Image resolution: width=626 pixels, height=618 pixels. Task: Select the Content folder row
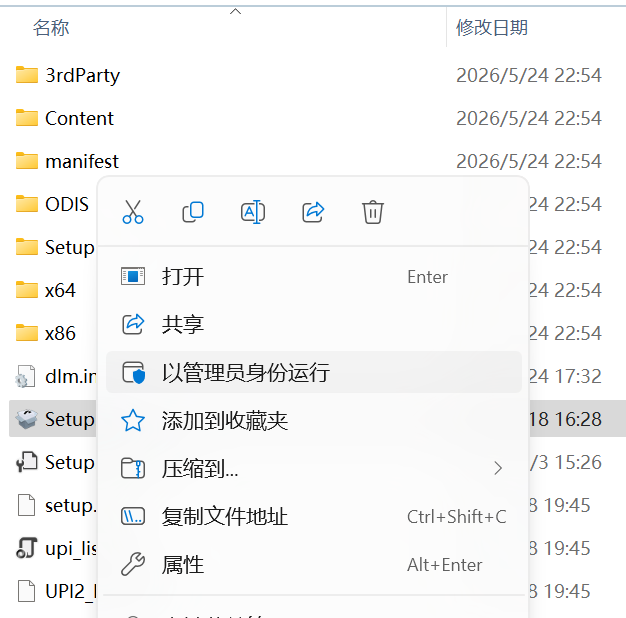[x=313, y=118]
